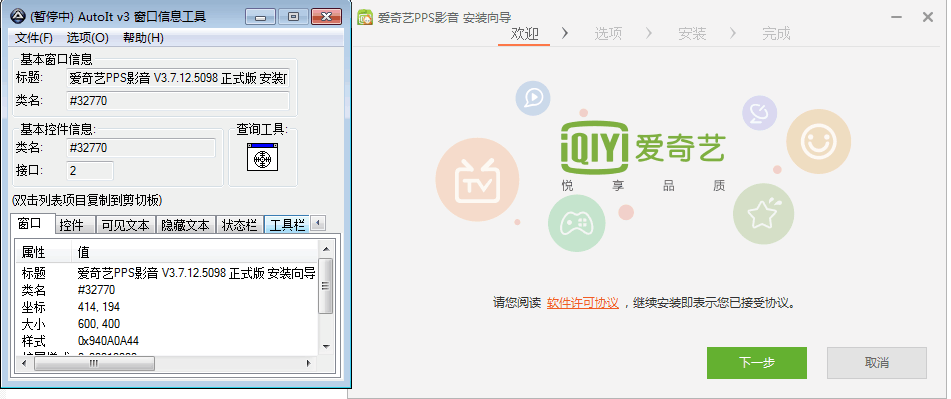Screen dimensions: 951x399
Task: Open the 选项(O) menu
Action: click(88, 38)
